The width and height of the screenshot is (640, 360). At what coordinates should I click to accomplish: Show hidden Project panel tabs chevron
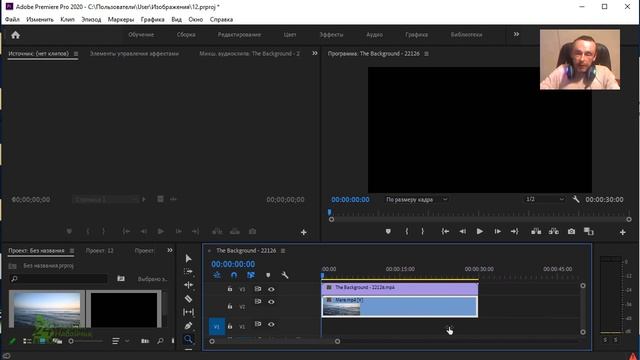(x=170, y=250)
